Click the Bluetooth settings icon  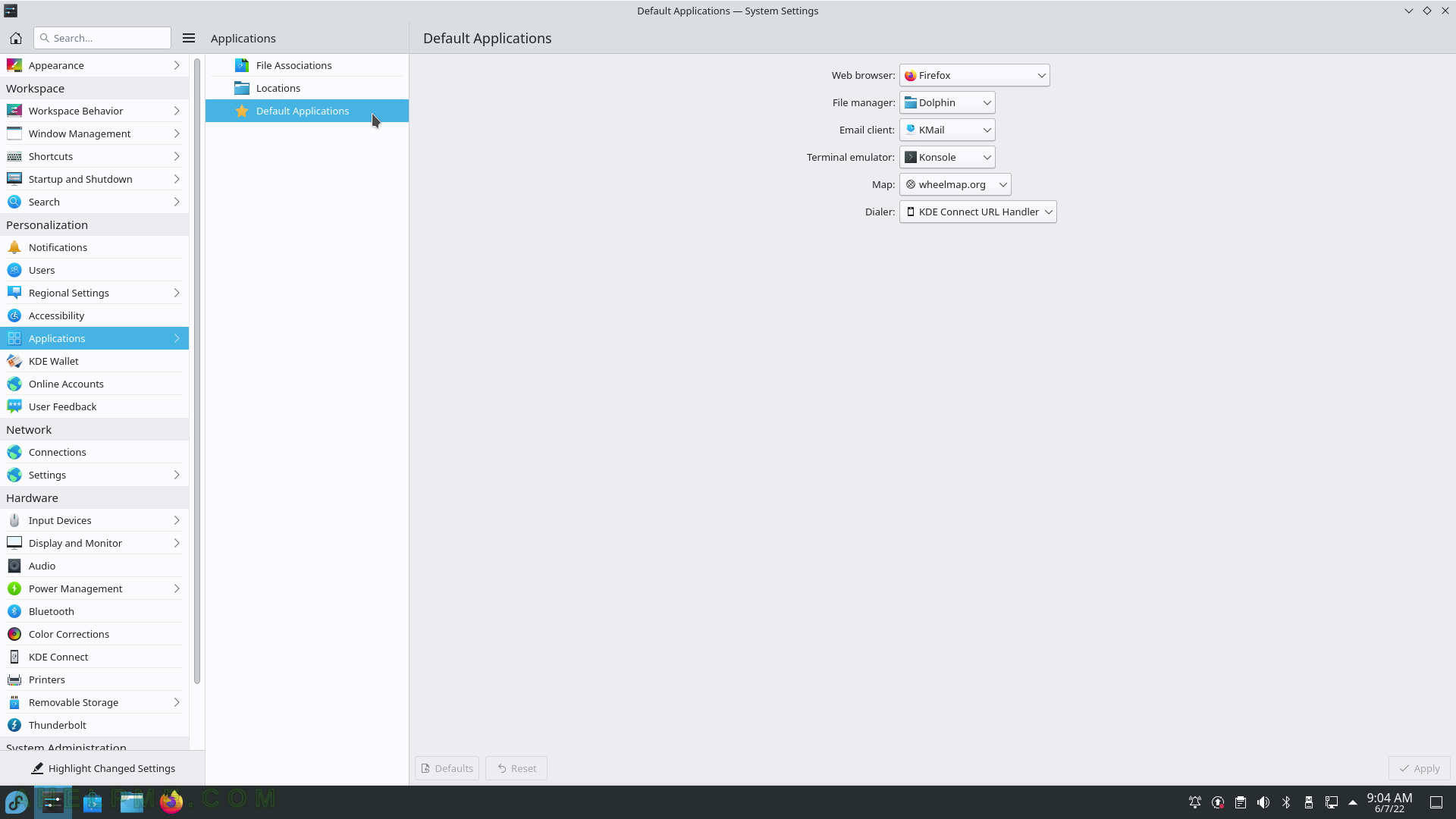[x=14, y=611]
